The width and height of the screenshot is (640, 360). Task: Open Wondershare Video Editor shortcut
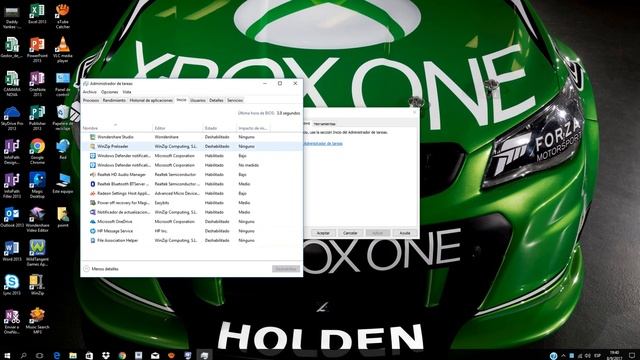click(x=37, y=219)
